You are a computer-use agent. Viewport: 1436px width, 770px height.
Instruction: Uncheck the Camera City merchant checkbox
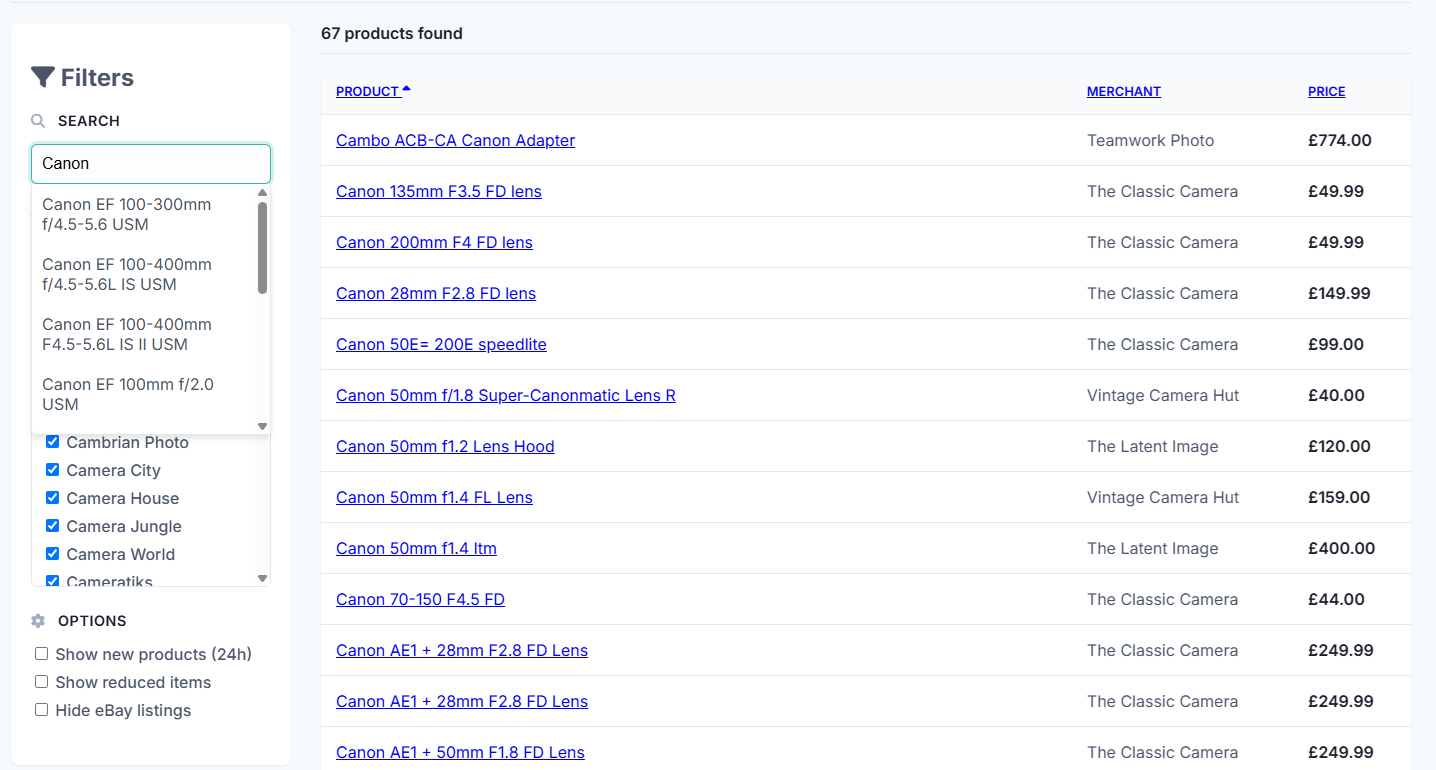coord(53,470)
